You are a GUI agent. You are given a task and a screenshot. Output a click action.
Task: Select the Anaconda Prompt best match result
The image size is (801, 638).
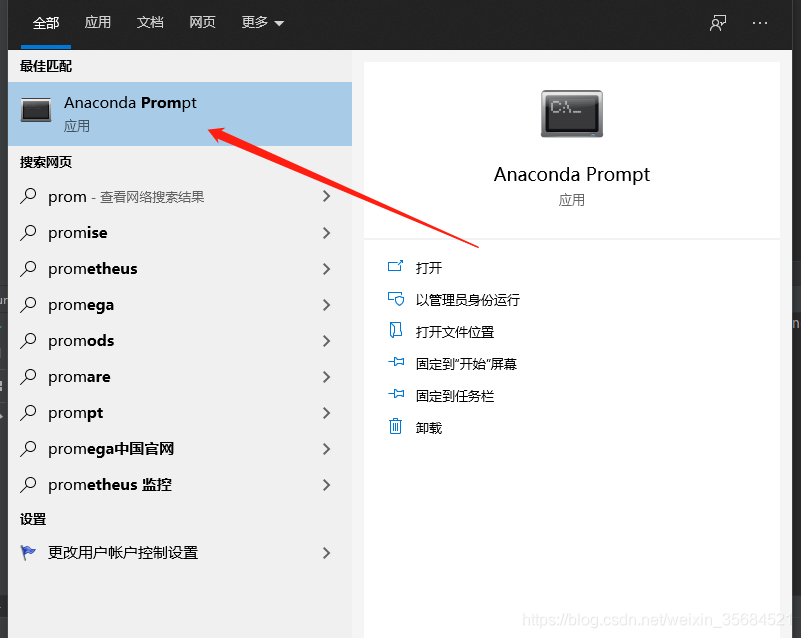(x=180, y=114)
